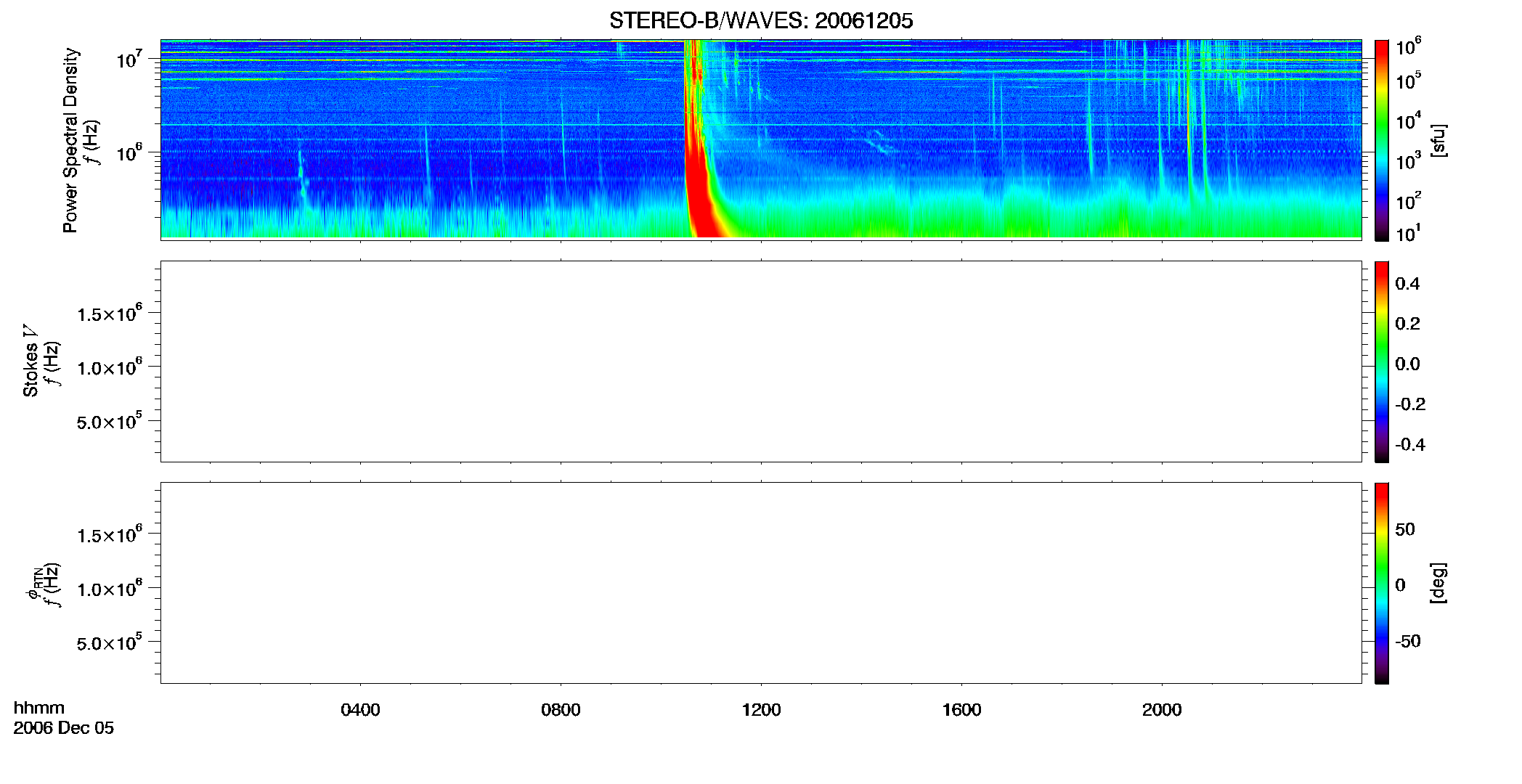
Task: Click the empty Stokes V panel
Action: 761,362
